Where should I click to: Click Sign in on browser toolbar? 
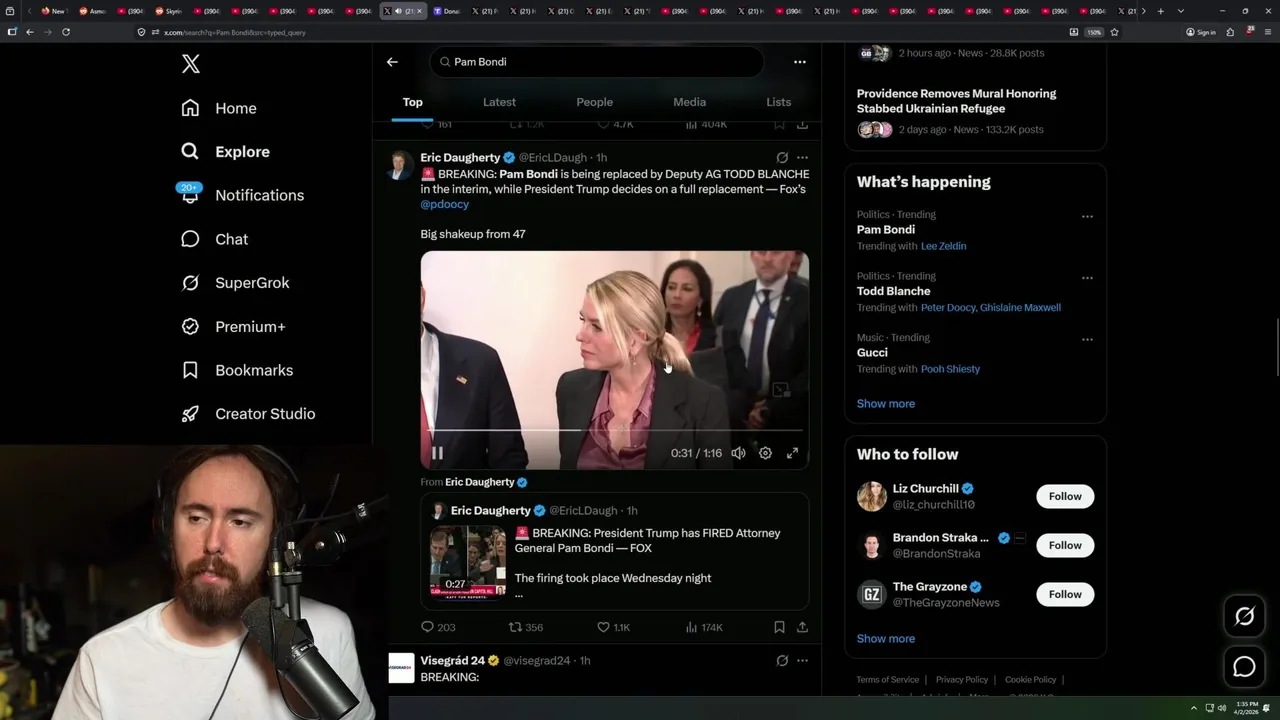coord(1201,32)
